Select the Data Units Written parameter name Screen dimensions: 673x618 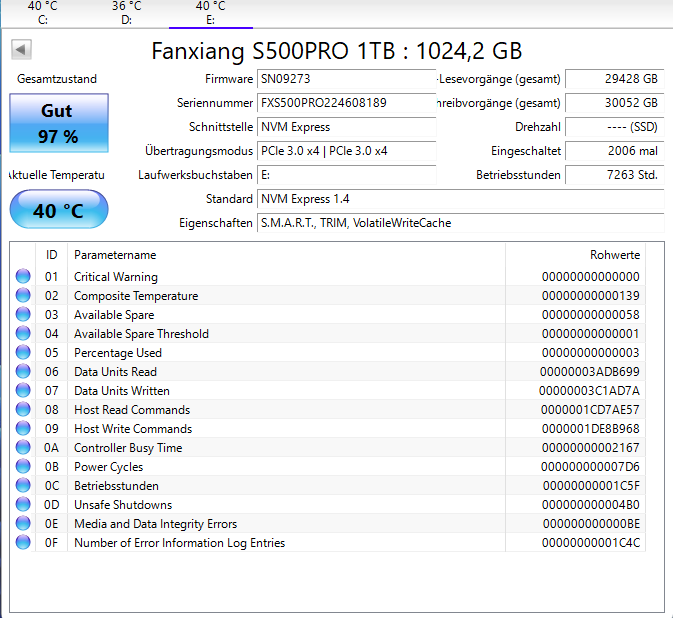[x=122, y=391]
